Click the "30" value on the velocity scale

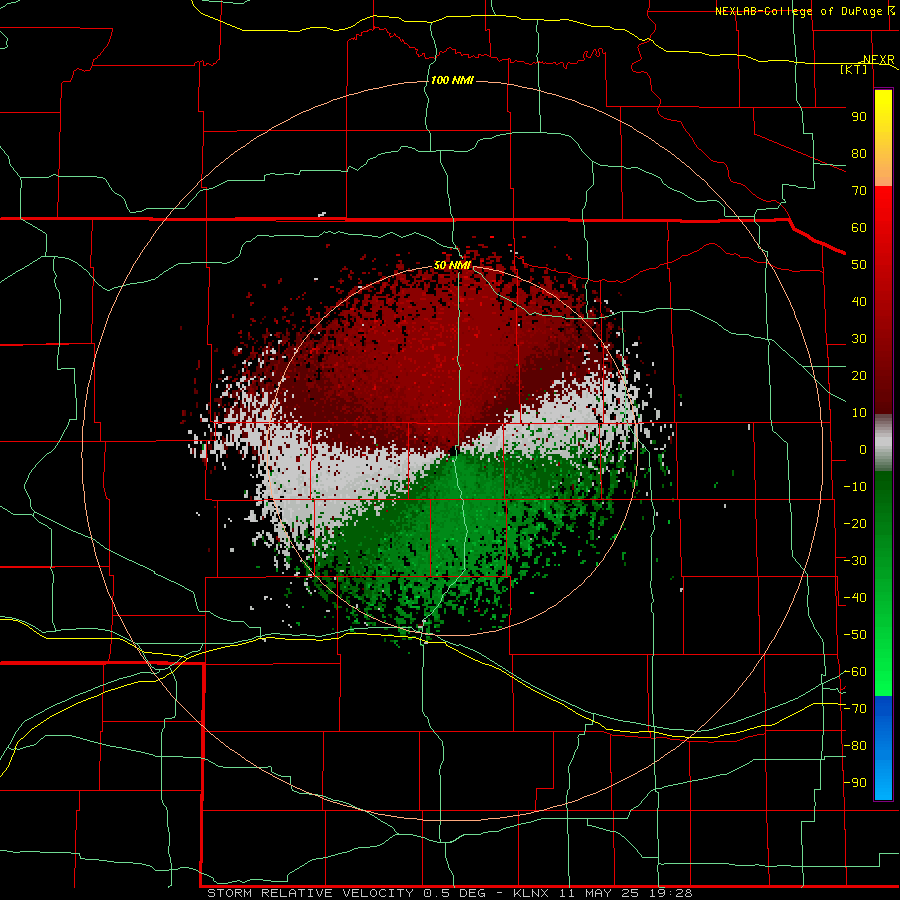(x=859, y=339)
